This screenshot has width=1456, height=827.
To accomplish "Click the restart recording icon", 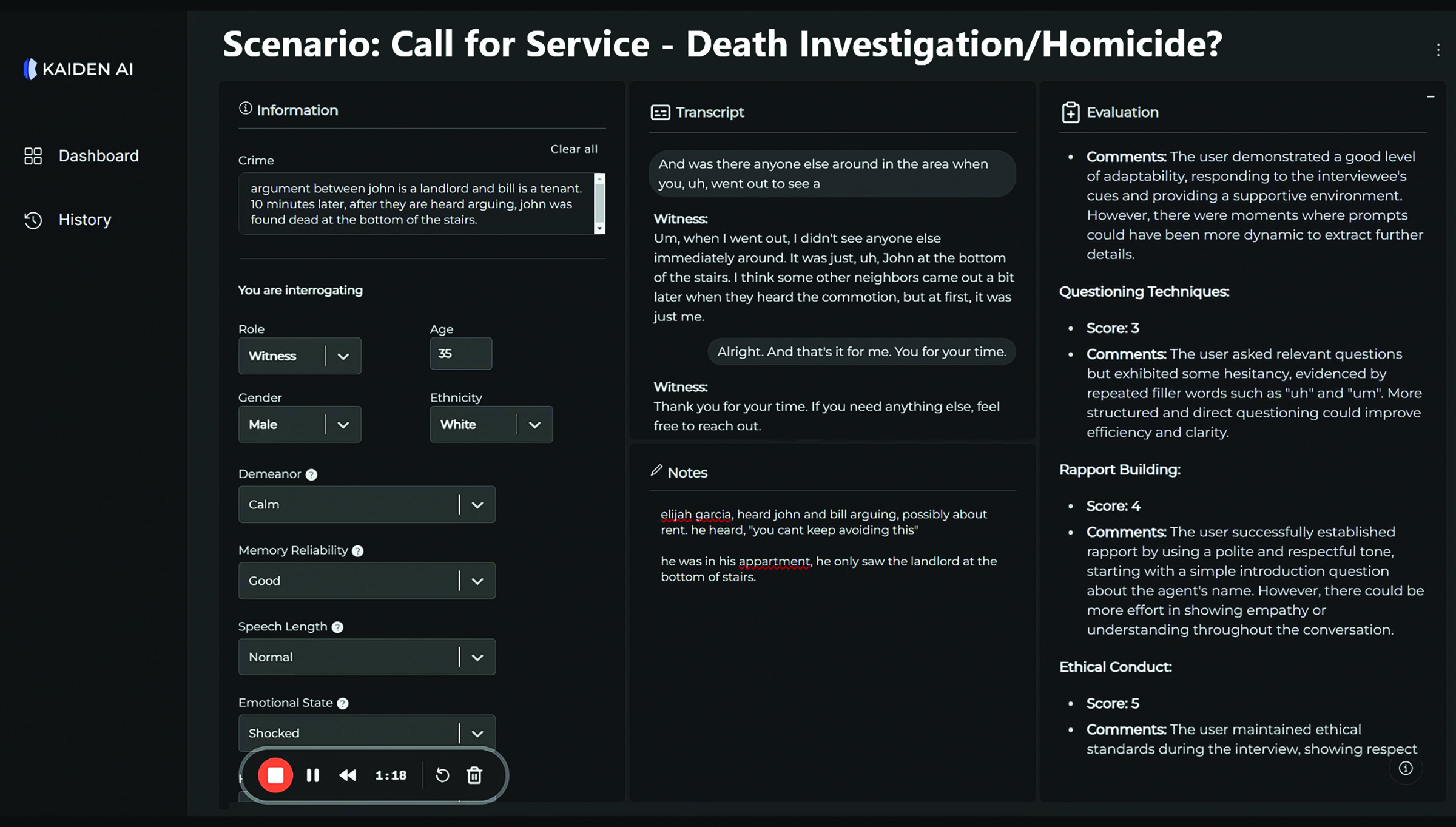I will tap(442, 775).
